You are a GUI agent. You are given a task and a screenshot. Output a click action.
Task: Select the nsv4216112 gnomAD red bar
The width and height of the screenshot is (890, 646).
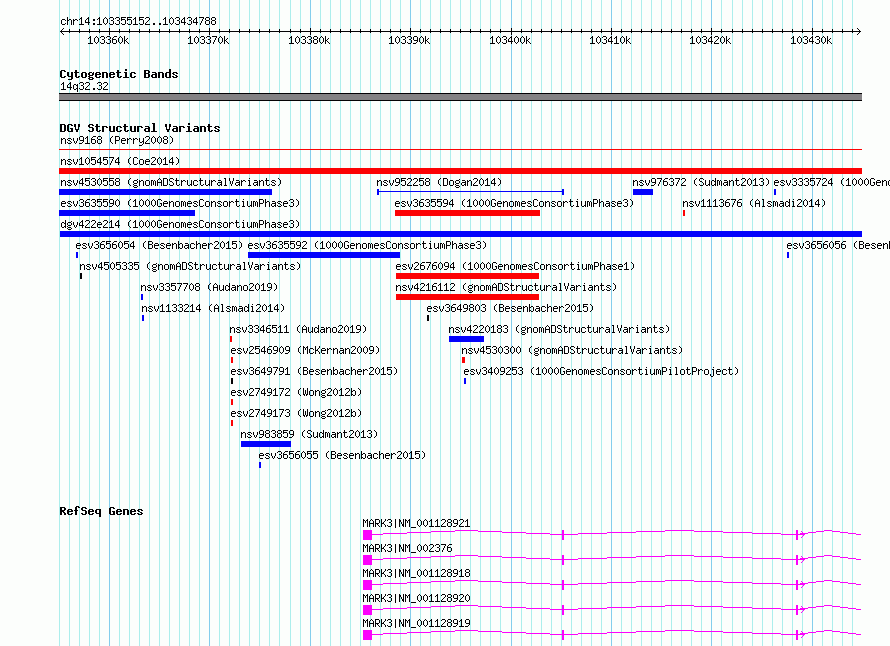pyautogui.click(x=467, y=297)
